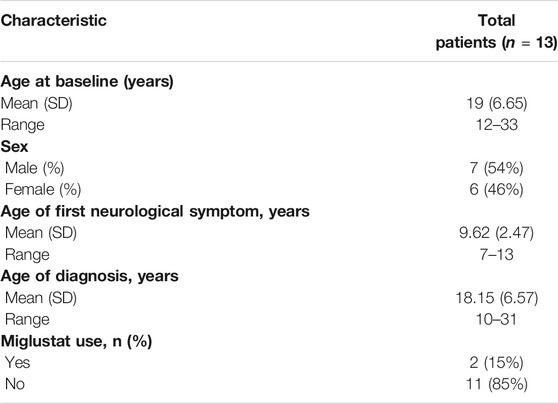
Task: Click the range value 10–31
Action: pos(496,319)
